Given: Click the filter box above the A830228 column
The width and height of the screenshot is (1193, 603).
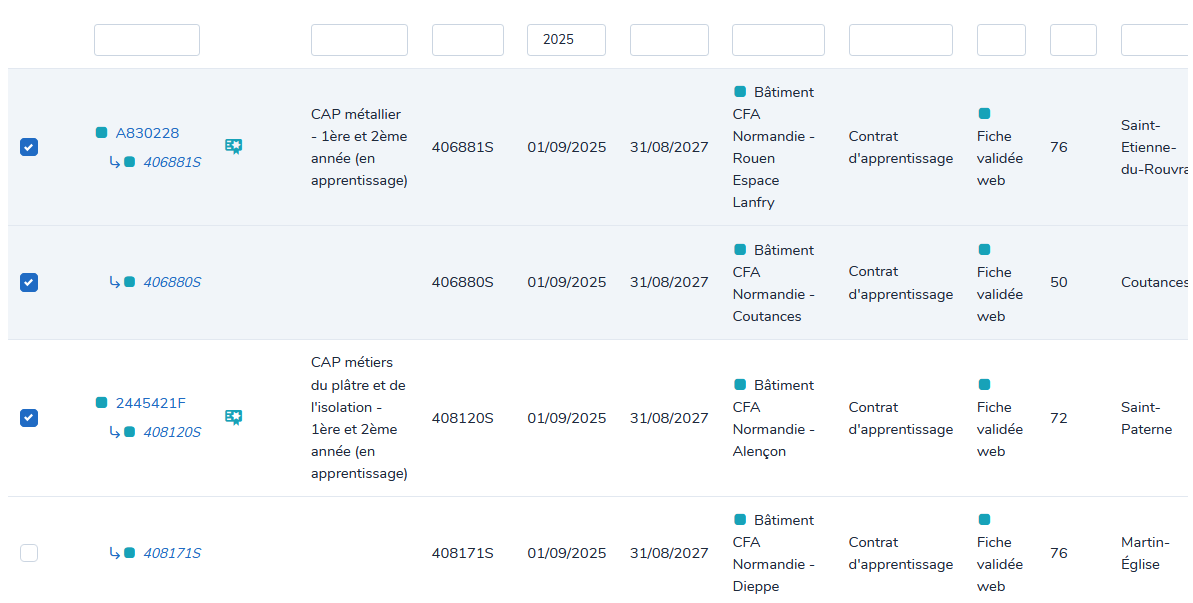Looking at the screenshot, I should tap(147, 40).
